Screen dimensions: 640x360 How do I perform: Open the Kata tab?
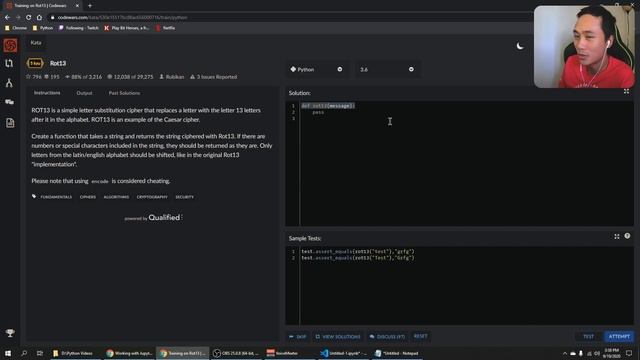tap(36, 42)
